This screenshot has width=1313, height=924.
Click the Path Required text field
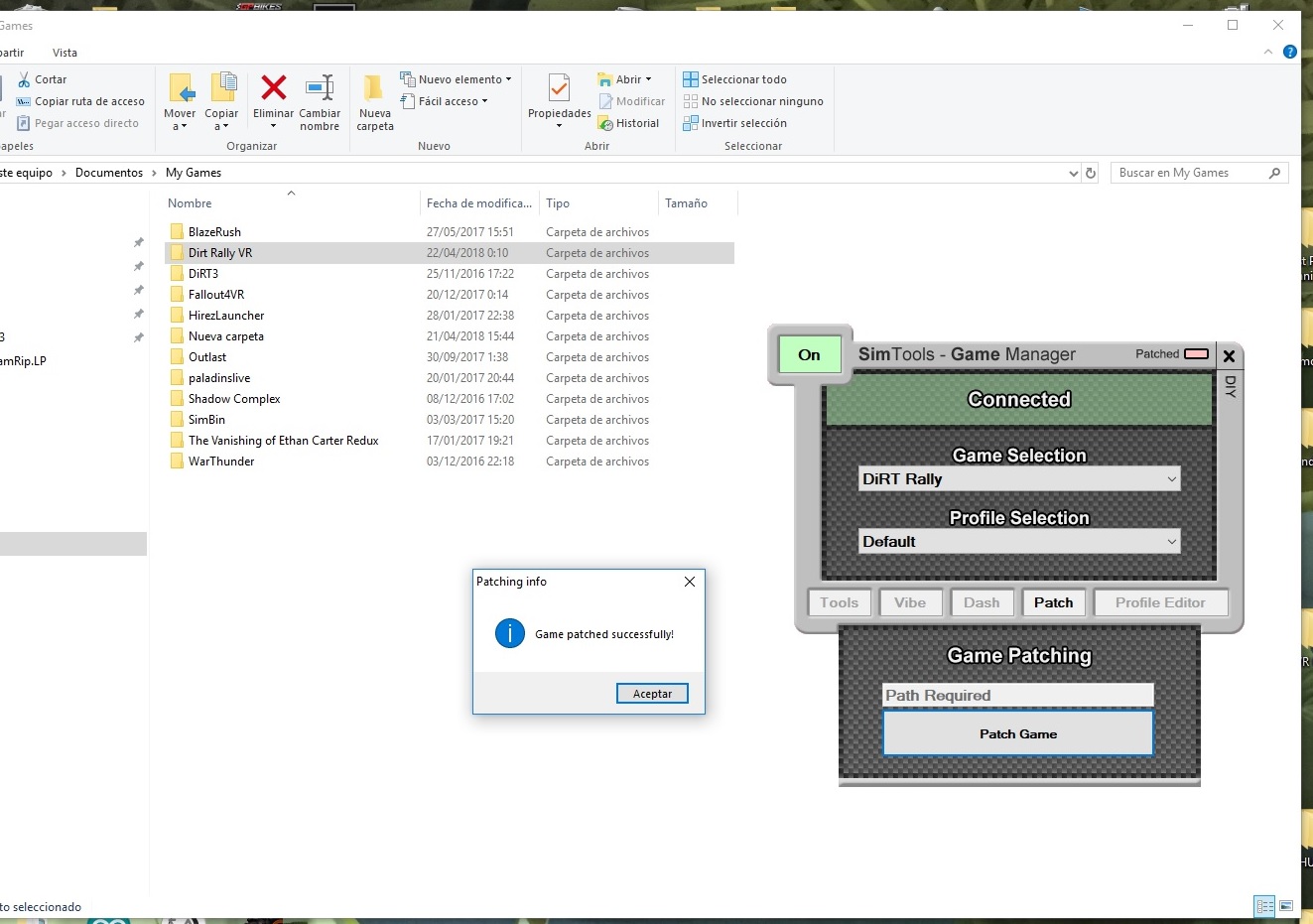(1018, 695)
